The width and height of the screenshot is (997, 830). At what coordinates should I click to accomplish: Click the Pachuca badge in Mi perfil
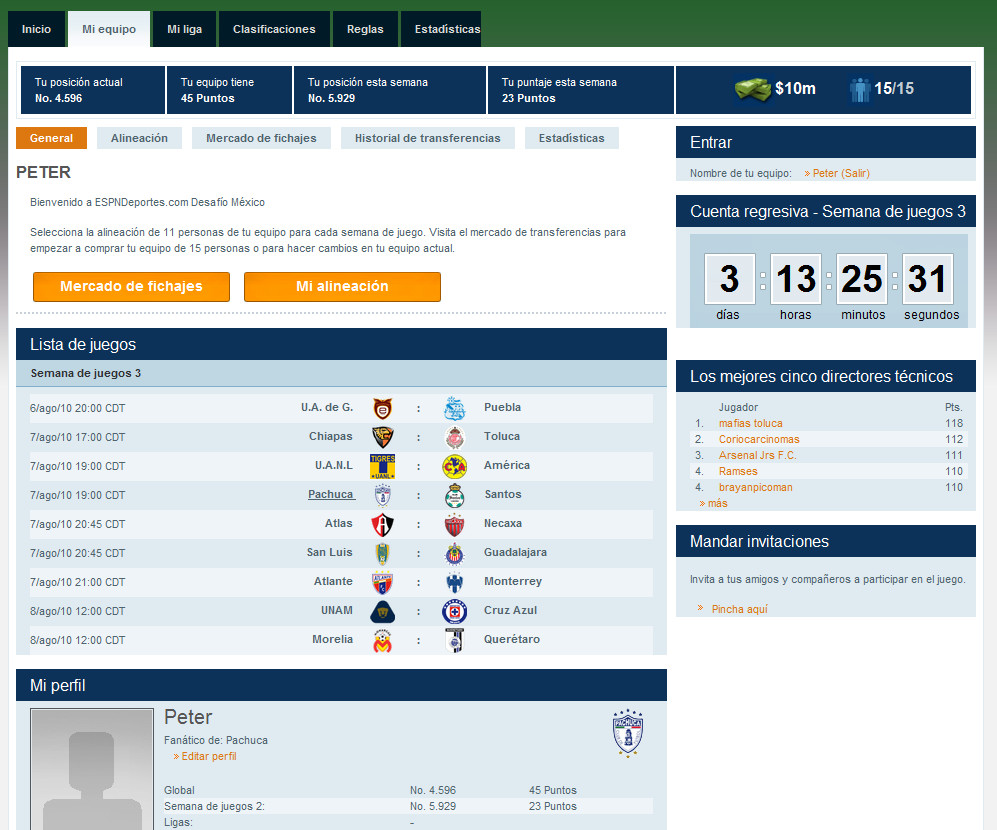click(628, 733)
